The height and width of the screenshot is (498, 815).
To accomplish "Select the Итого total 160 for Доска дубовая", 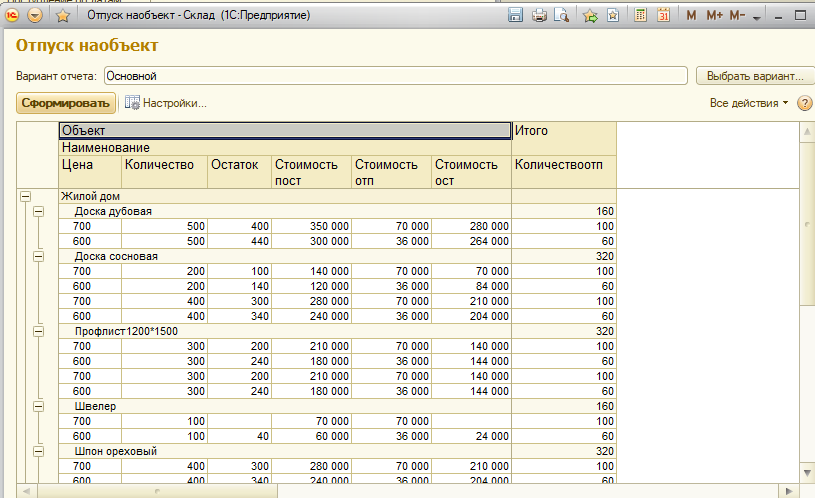I will (564, 212).
